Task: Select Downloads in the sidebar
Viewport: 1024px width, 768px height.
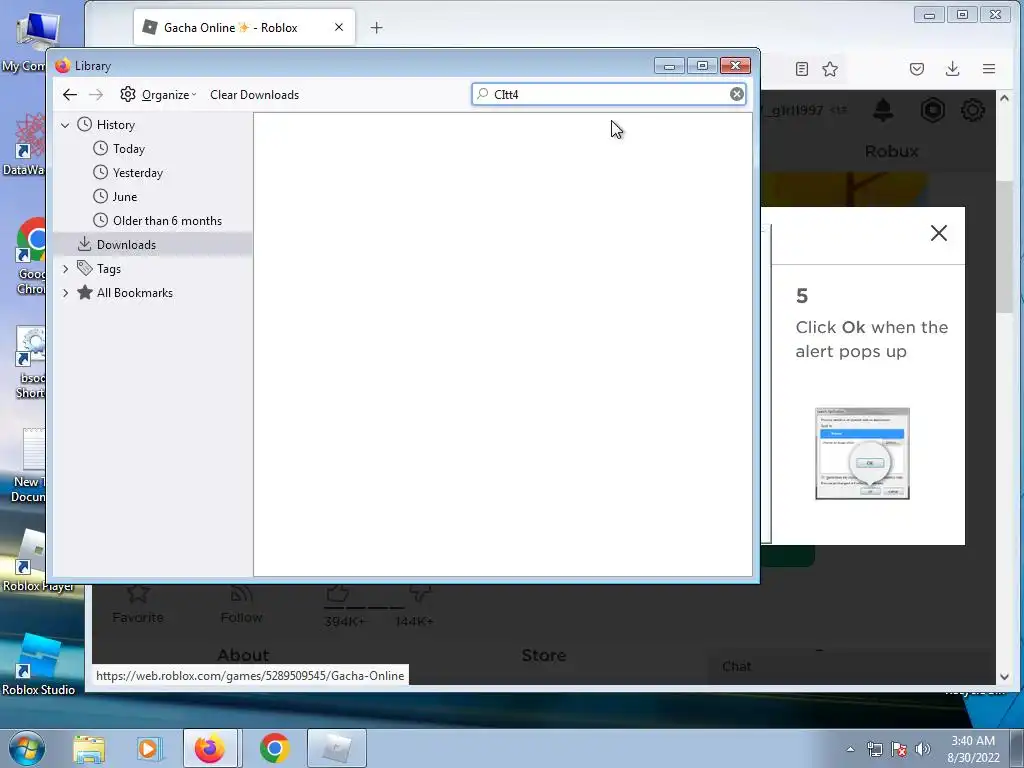Action: point(126,245)
